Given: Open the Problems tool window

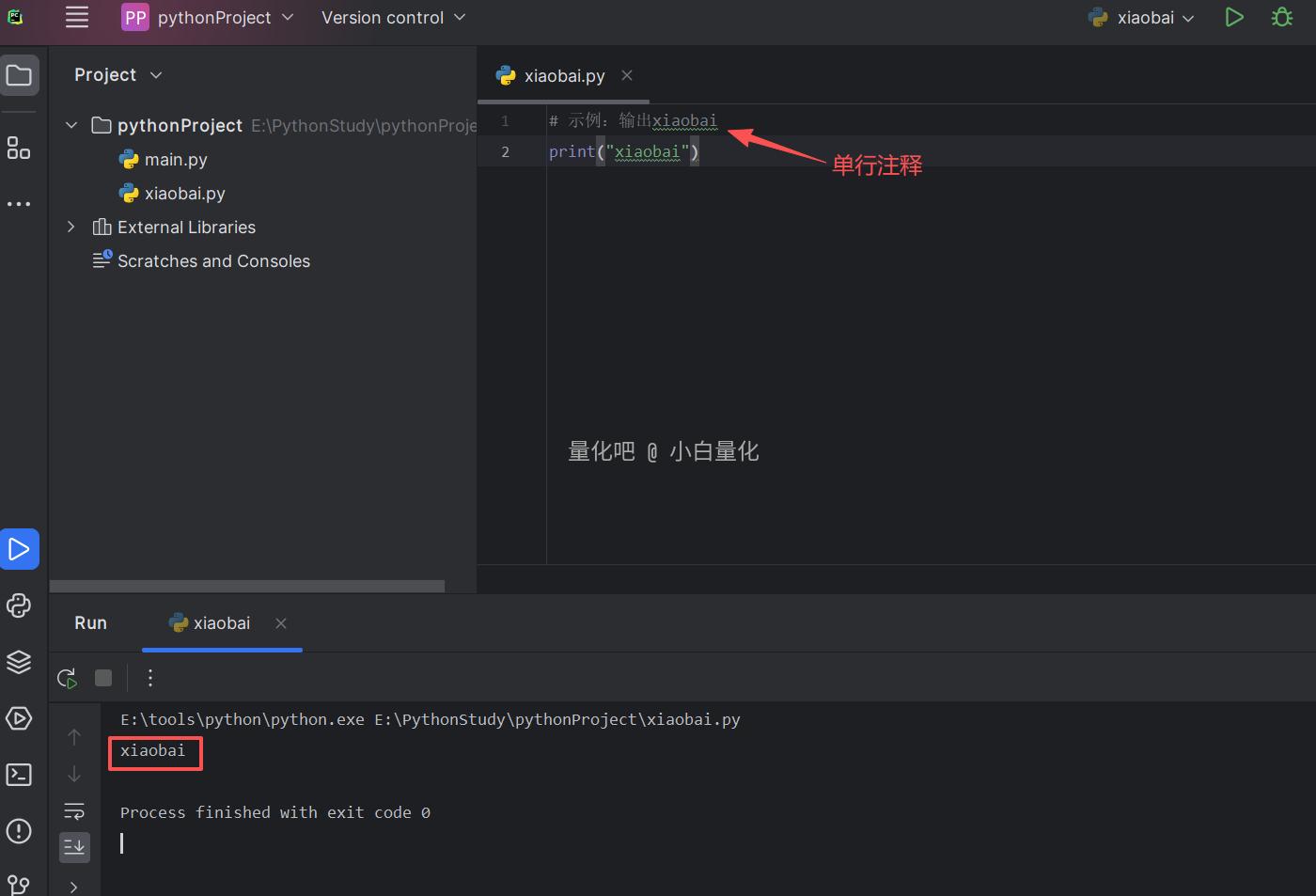Looking at the screenshot, I should pyautogui.click(x=19, y=831).
